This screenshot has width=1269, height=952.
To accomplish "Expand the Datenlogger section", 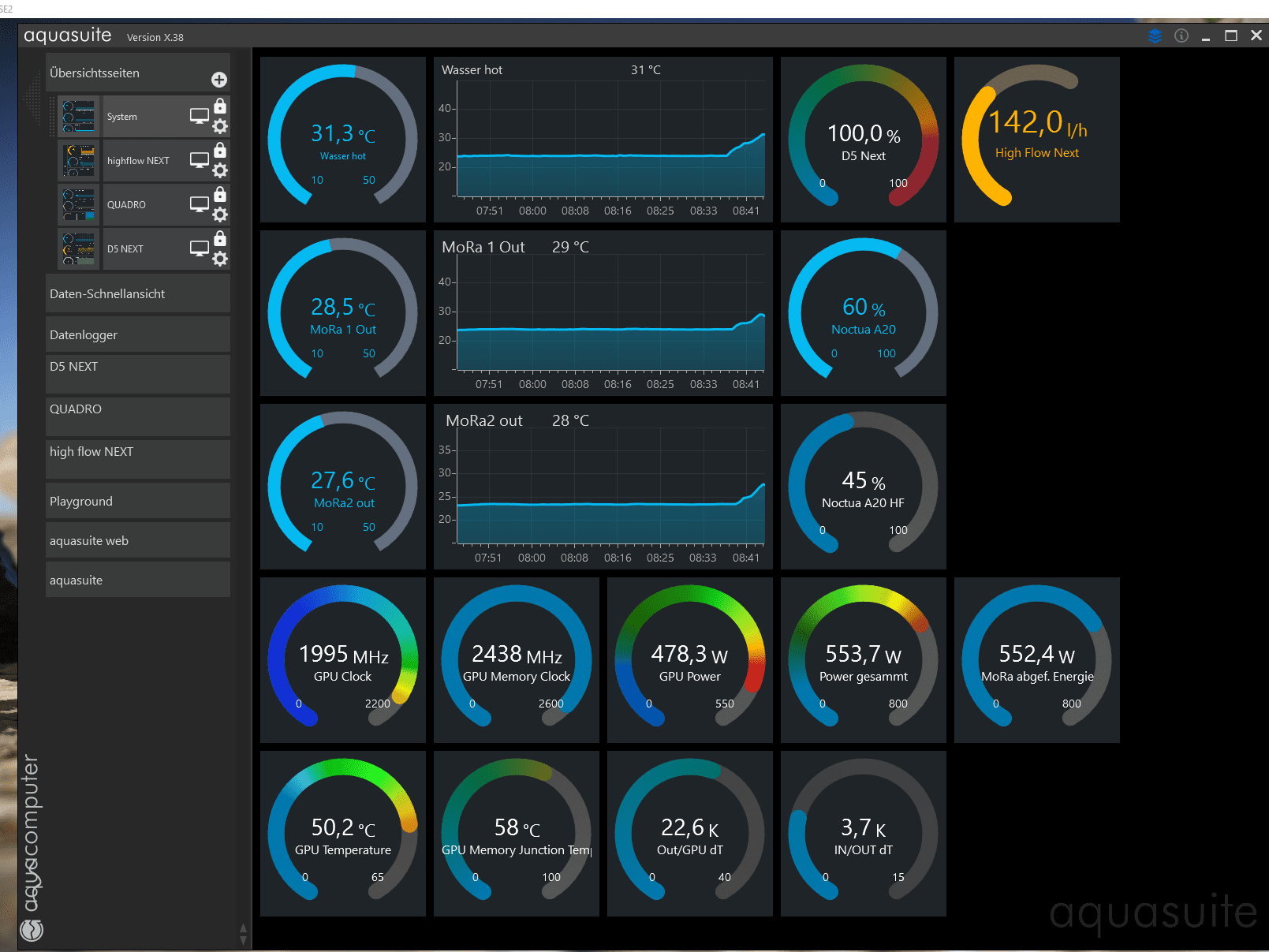I will point(138,334).
